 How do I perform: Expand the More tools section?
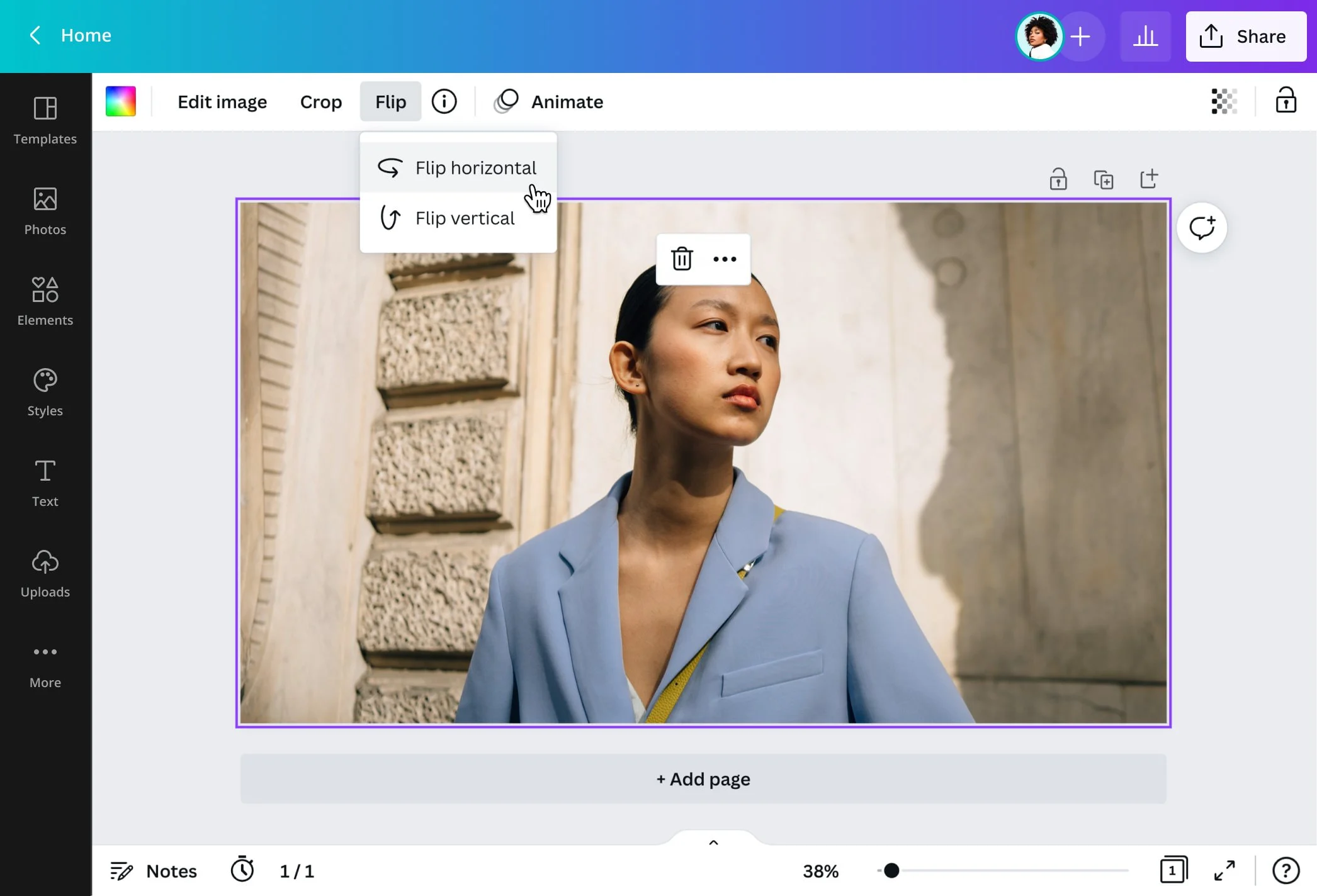click(44, 664)
